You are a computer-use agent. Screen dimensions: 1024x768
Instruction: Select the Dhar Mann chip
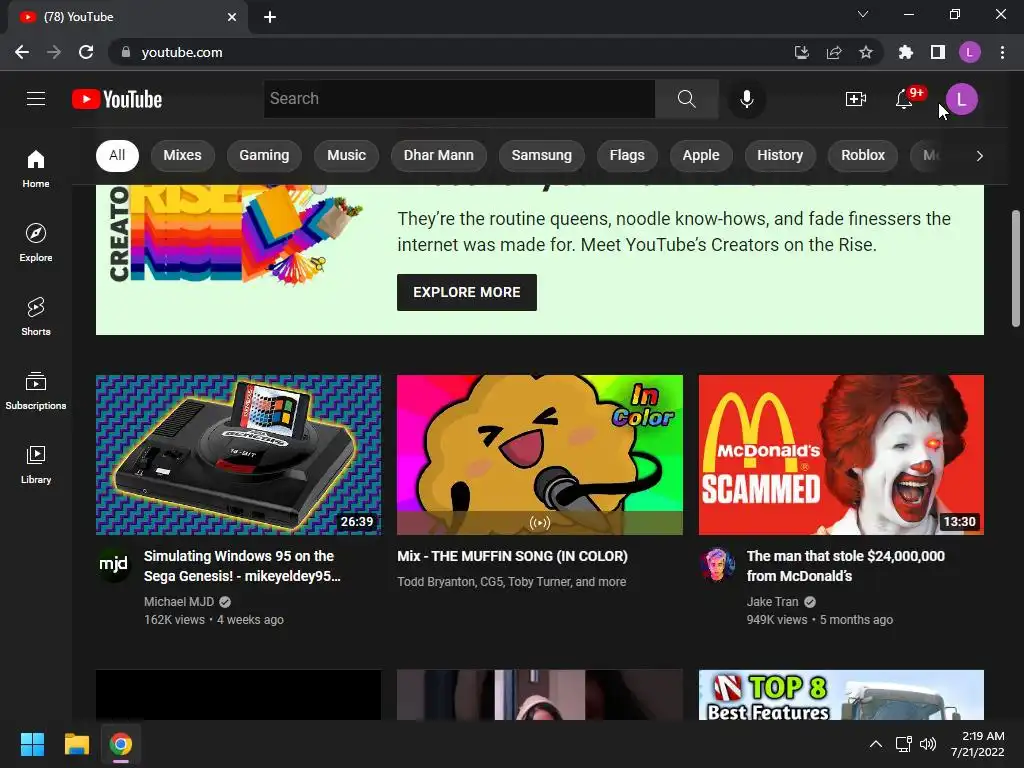tap(438, 155)
